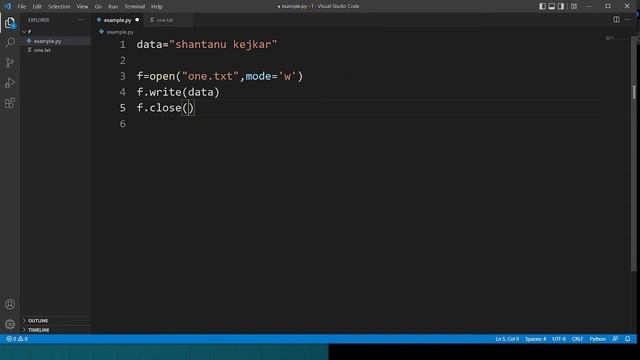
Task: Select language mode Python in status bar
Action: 598,339
